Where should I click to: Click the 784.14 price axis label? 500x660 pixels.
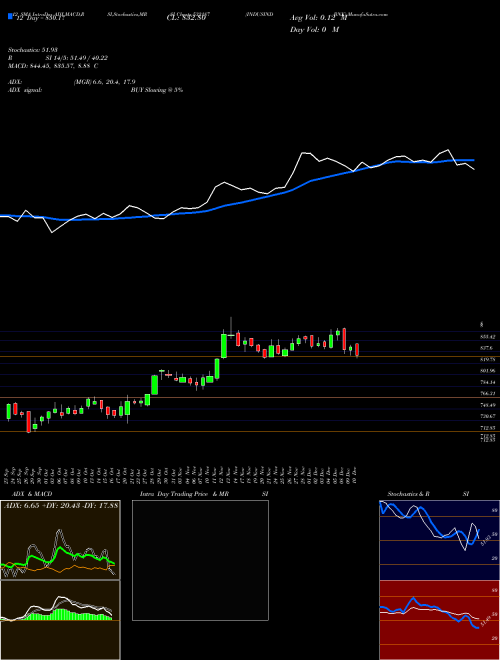pyautogui.click(x=487, y=382)
